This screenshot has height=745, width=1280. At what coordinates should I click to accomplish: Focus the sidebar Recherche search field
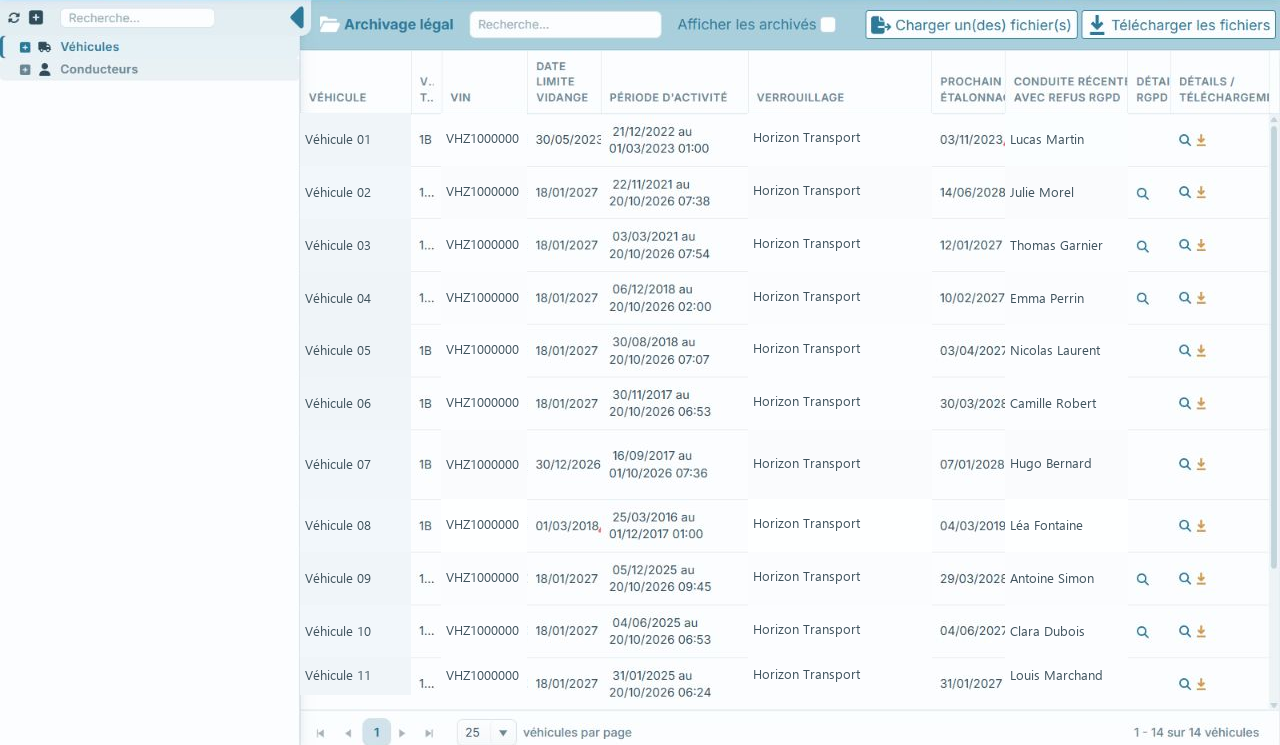click(x=137, y=18)
